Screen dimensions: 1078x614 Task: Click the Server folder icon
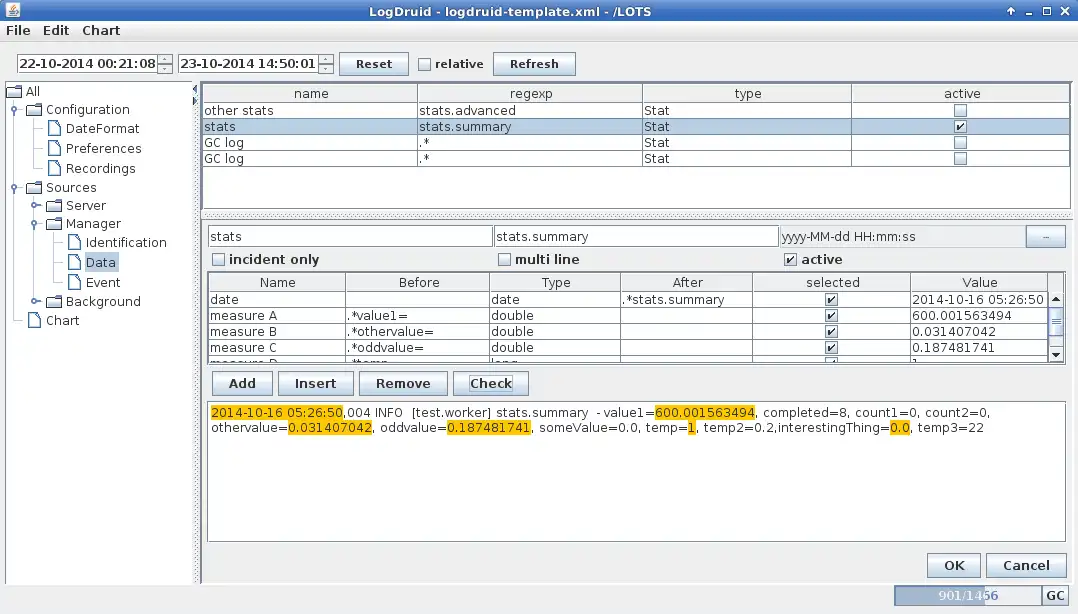click(x=54, y=206)
